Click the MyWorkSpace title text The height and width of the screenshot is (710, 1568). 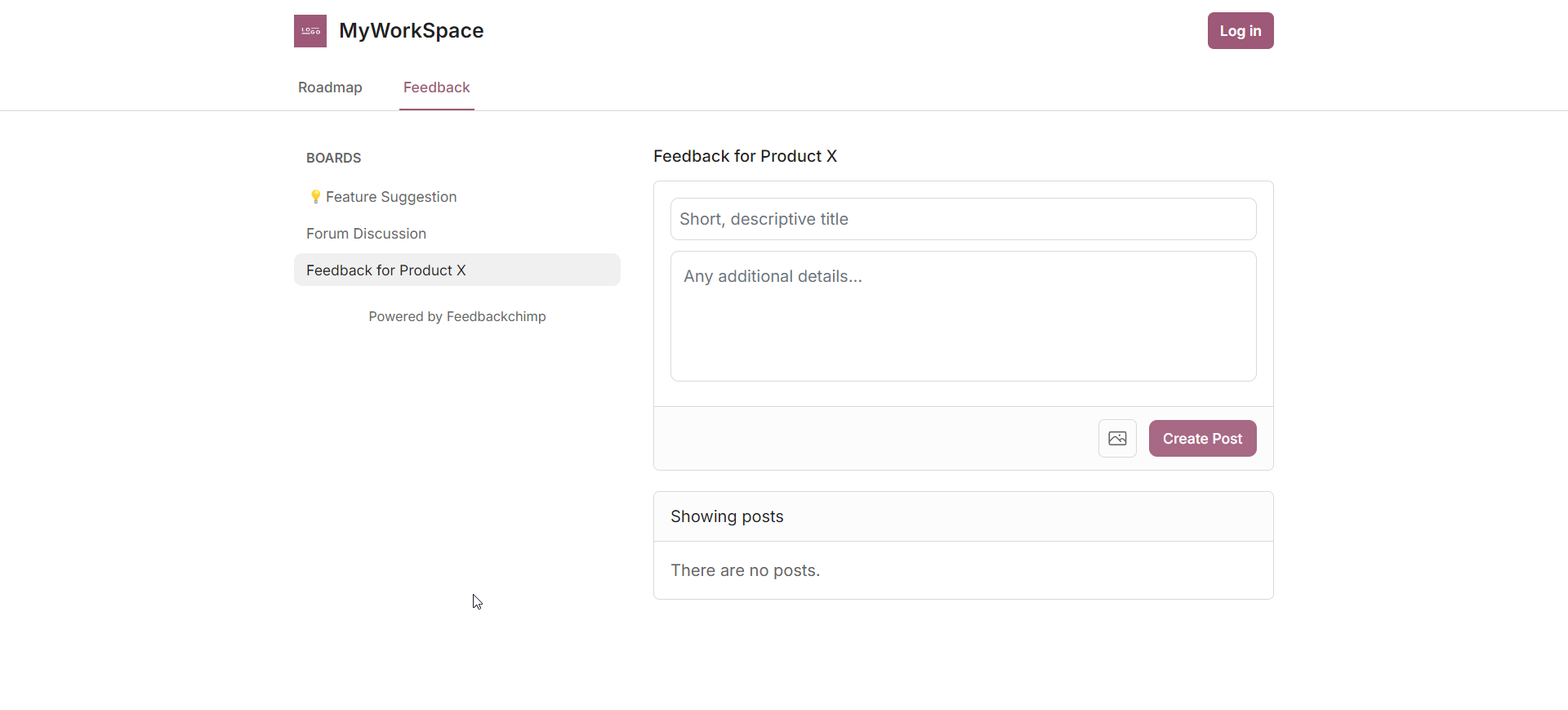pyautogui.click(x=412, y=30)
